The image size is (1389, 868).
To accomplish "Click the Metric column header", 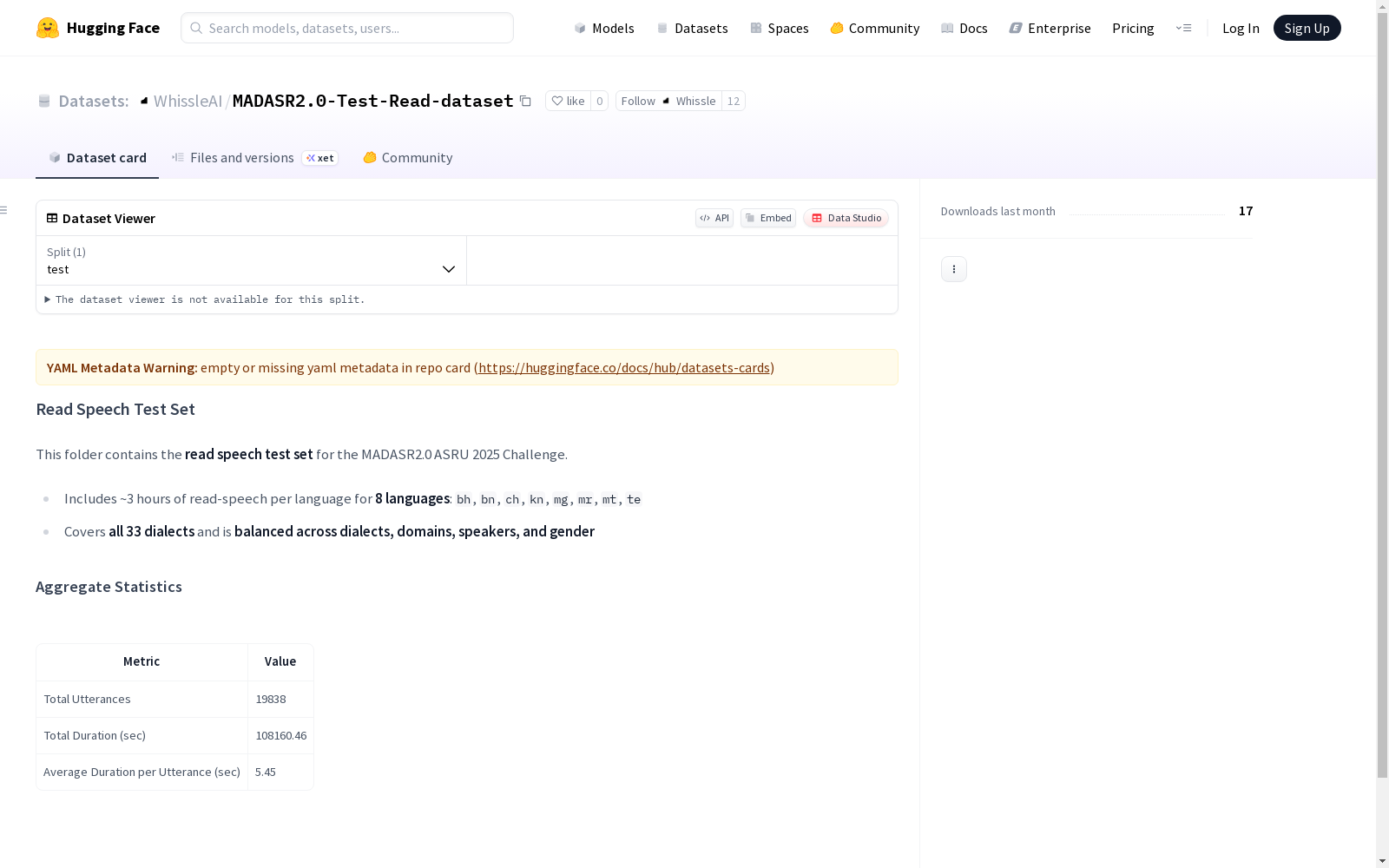I will tap(142, 661).
